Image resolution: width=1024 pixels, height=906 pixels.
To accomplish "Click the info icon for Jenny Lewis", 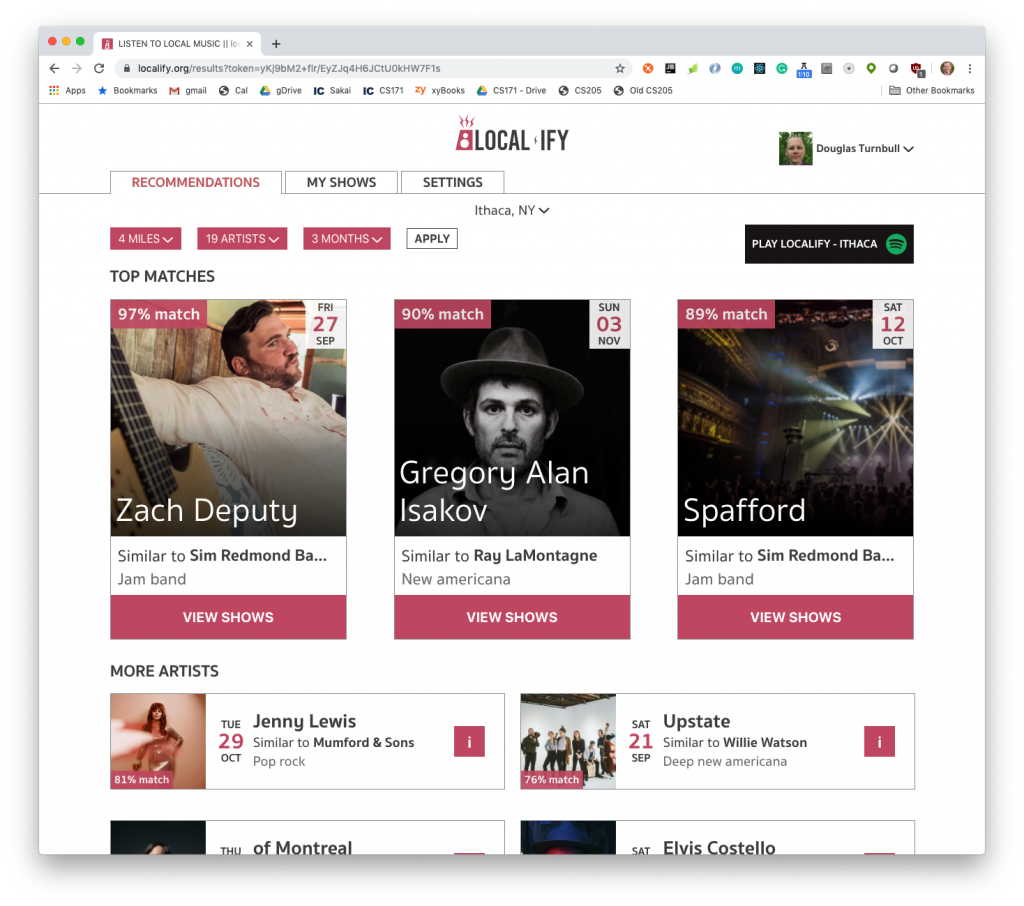I will coord(469,741).
